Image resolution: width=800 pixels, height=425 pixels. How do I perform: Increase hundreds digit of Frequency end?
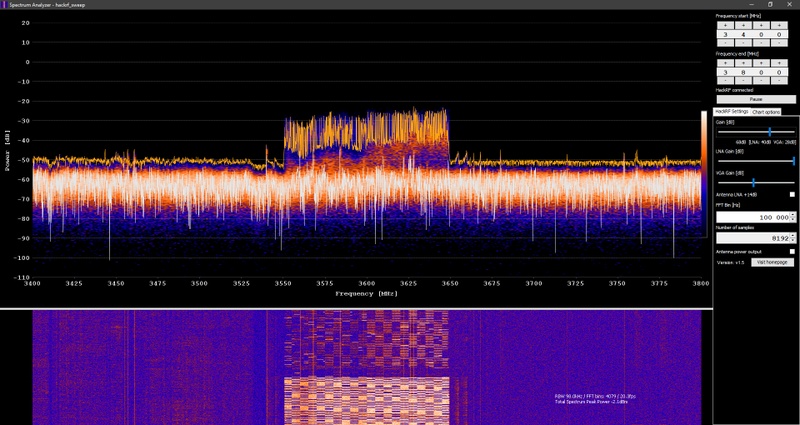[743, 63]
